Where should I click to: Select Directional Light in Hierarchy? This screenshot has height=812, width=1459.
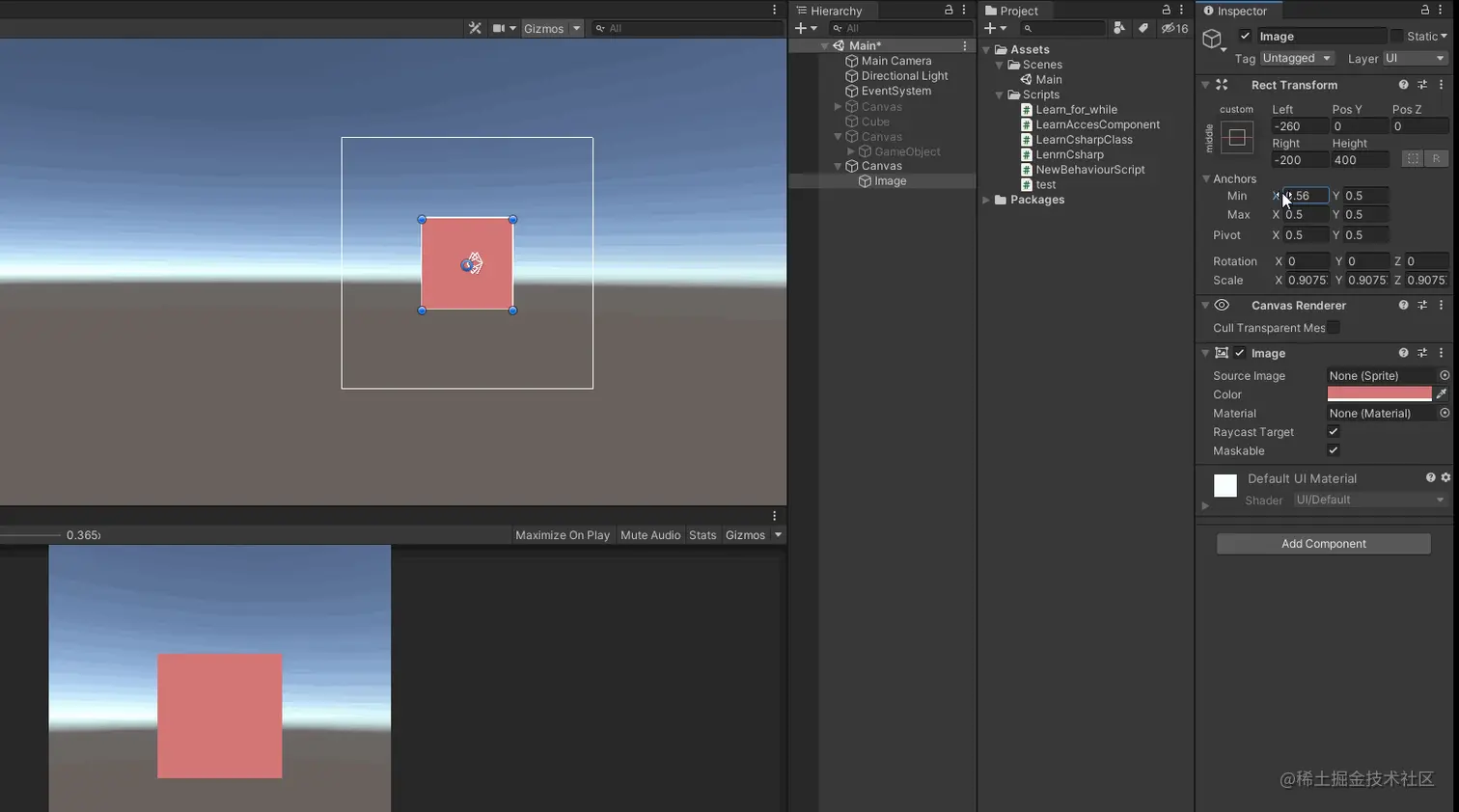(904, 76)
